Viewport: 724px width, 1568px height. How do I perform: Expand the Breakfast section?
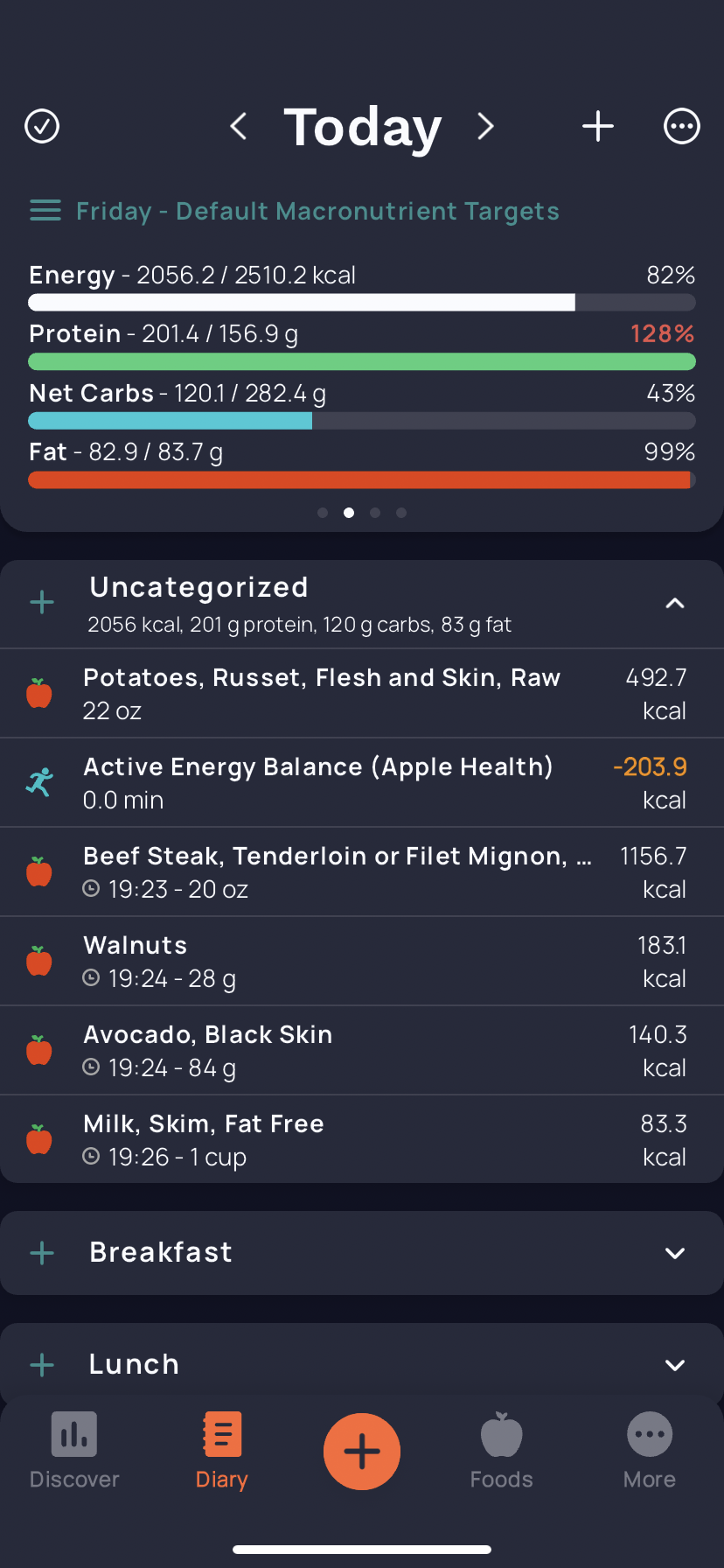[x=675, y=1253]
